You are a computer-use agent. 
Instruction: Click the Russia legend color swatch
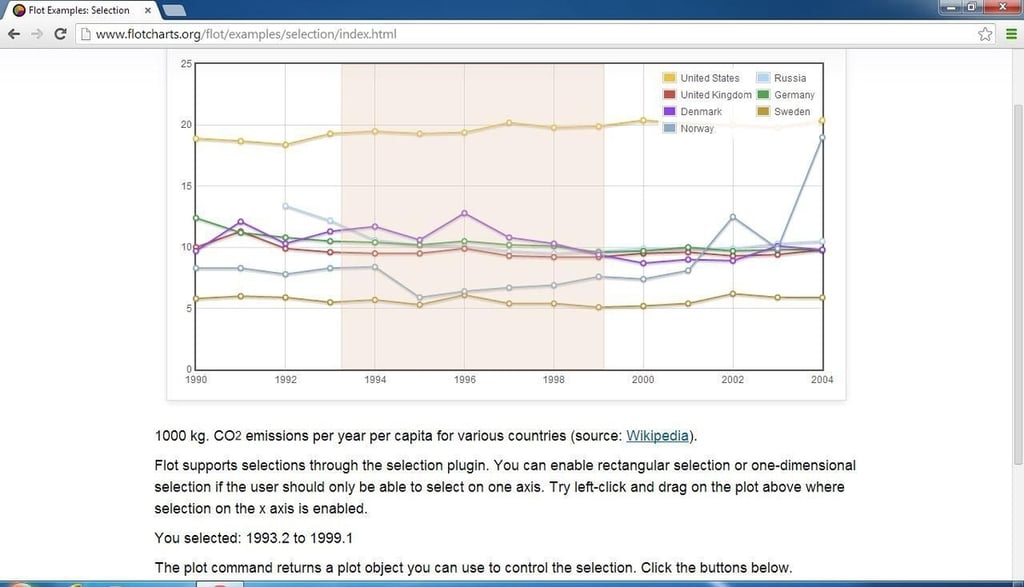pos(763,78)
